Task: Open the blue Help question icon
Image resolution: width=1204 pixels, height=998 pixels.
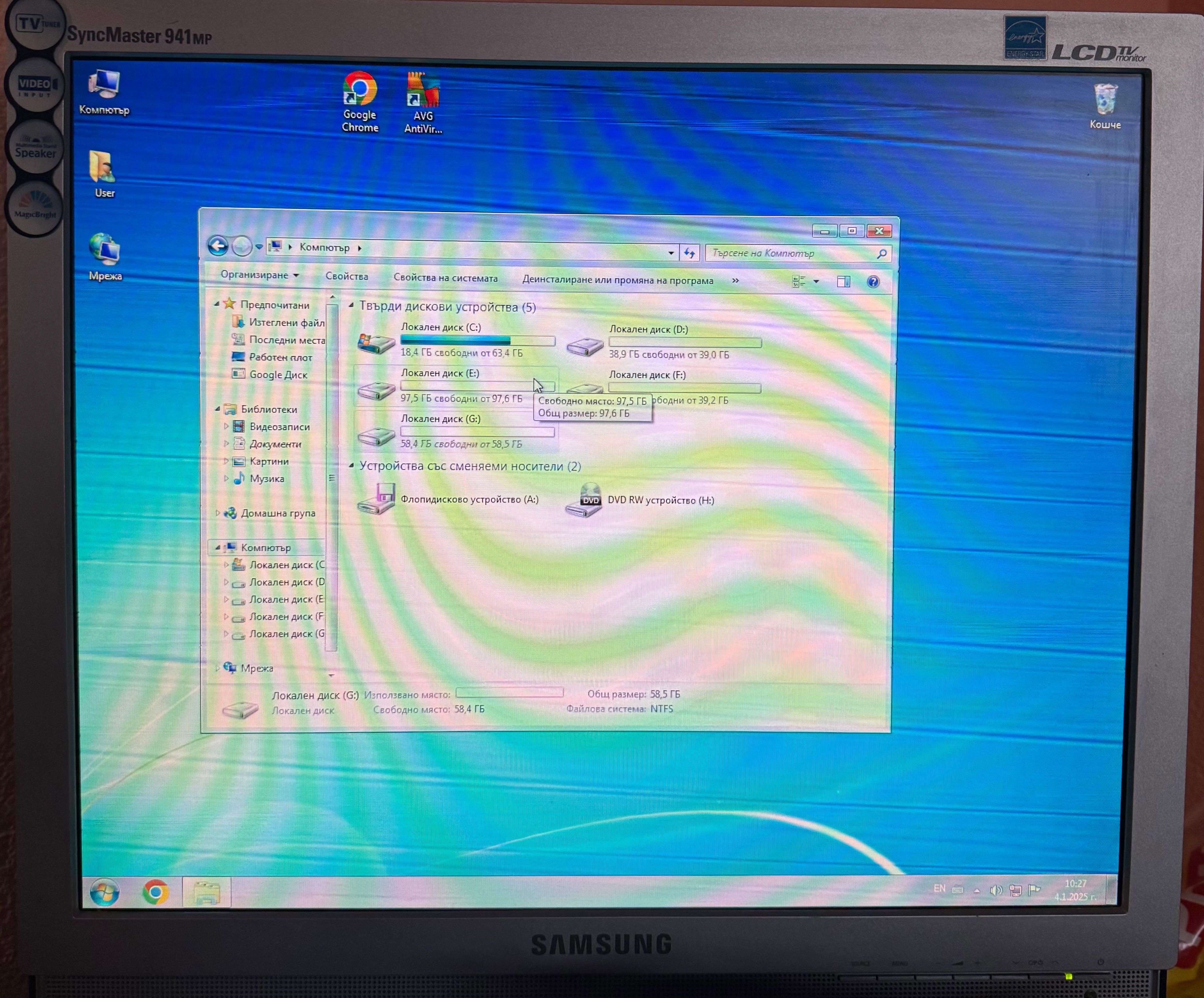Action: click(873, 282)
